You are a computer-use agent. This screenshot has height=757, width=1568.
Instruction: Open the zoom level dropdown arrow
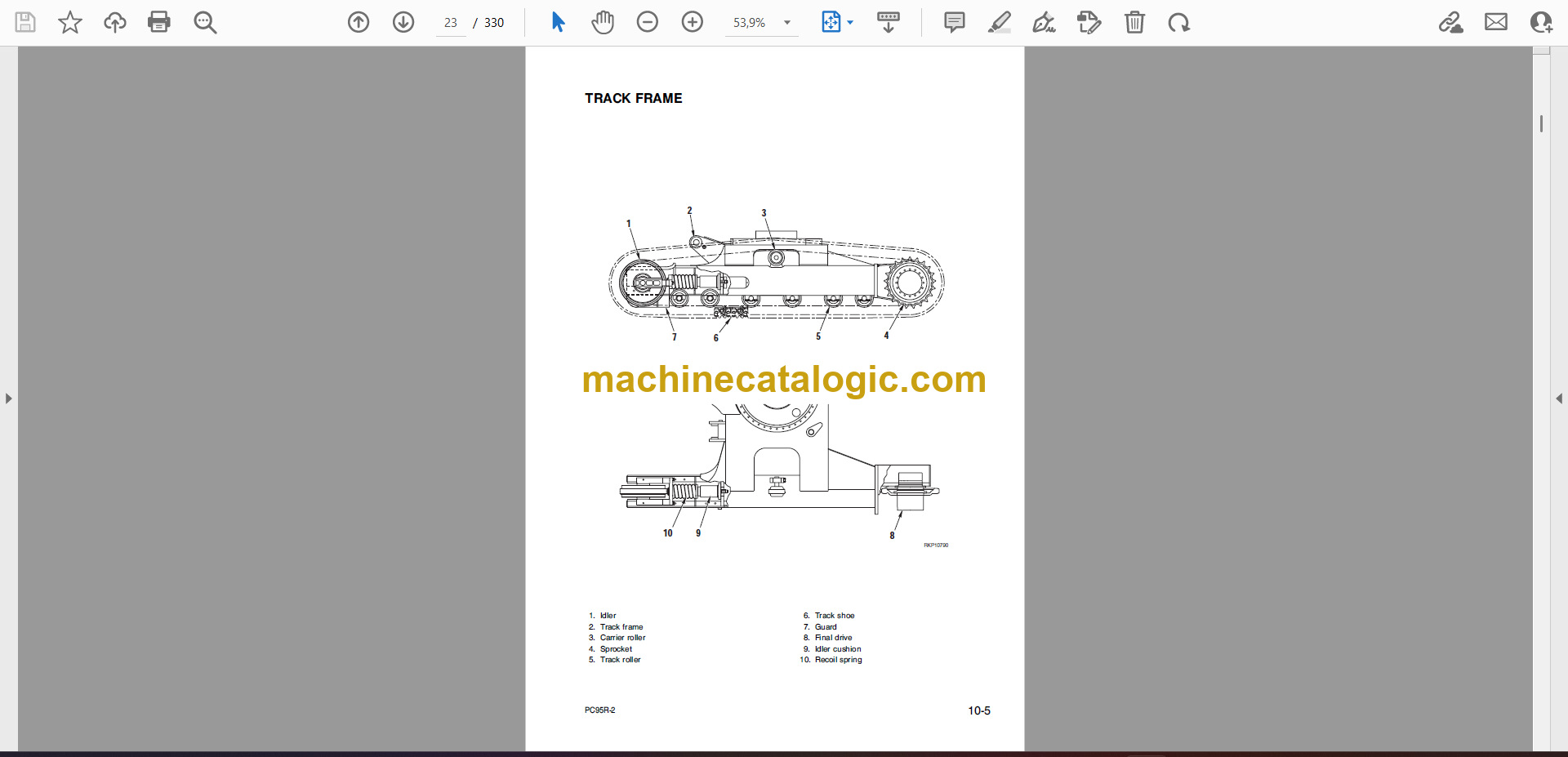point(787,23)
